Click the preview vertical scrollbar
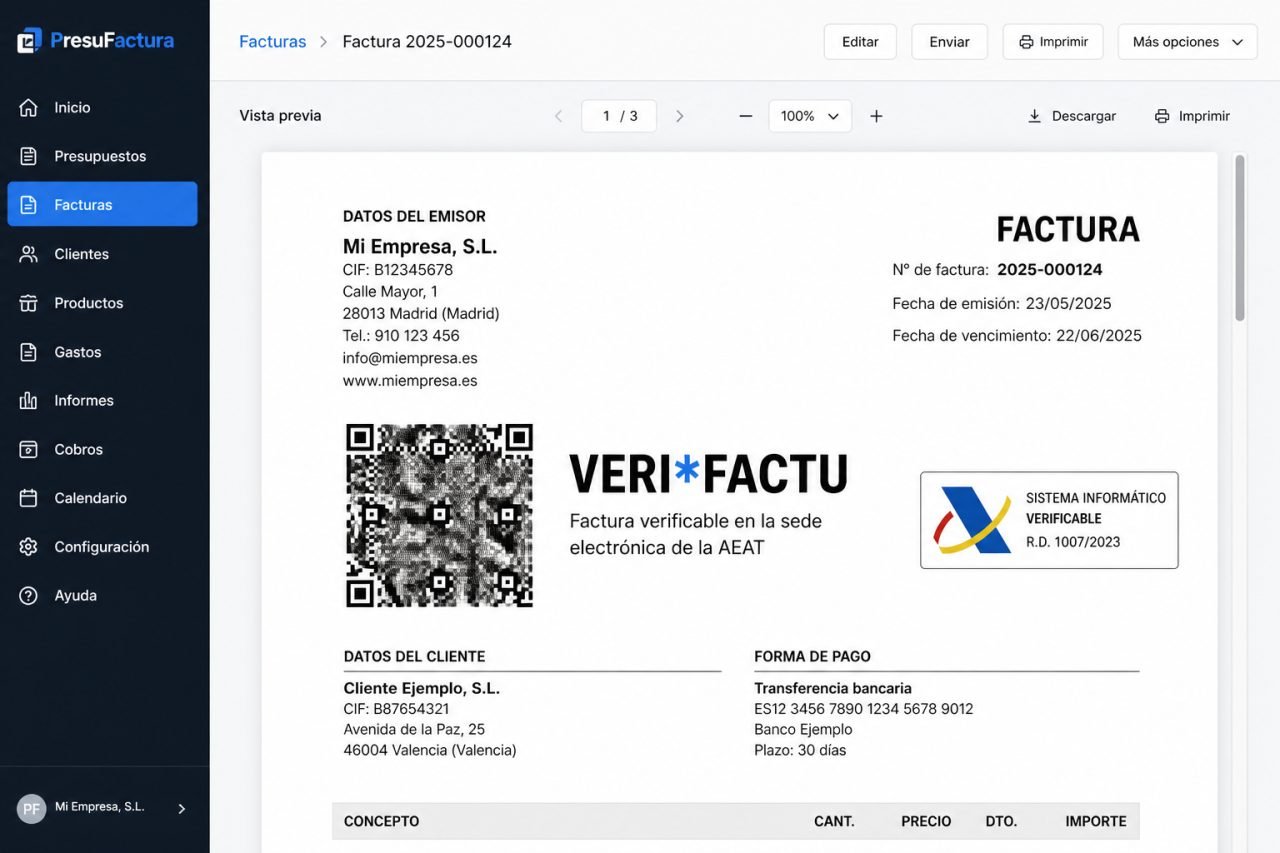1280x853 pixels. pos(1240,238)
